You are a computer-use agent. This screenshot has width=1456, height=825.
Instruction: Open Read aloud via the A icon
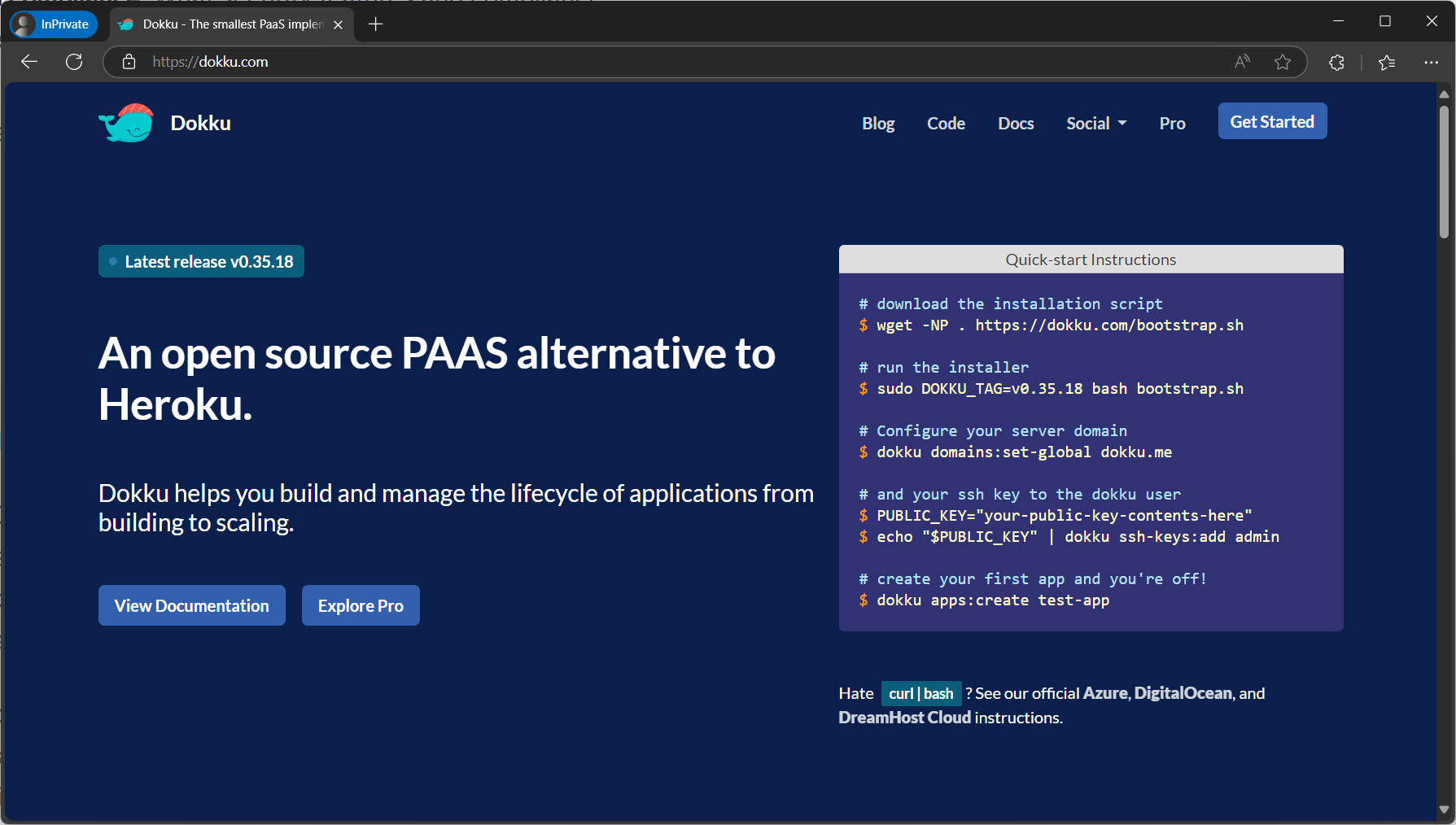click(1241, 61)
